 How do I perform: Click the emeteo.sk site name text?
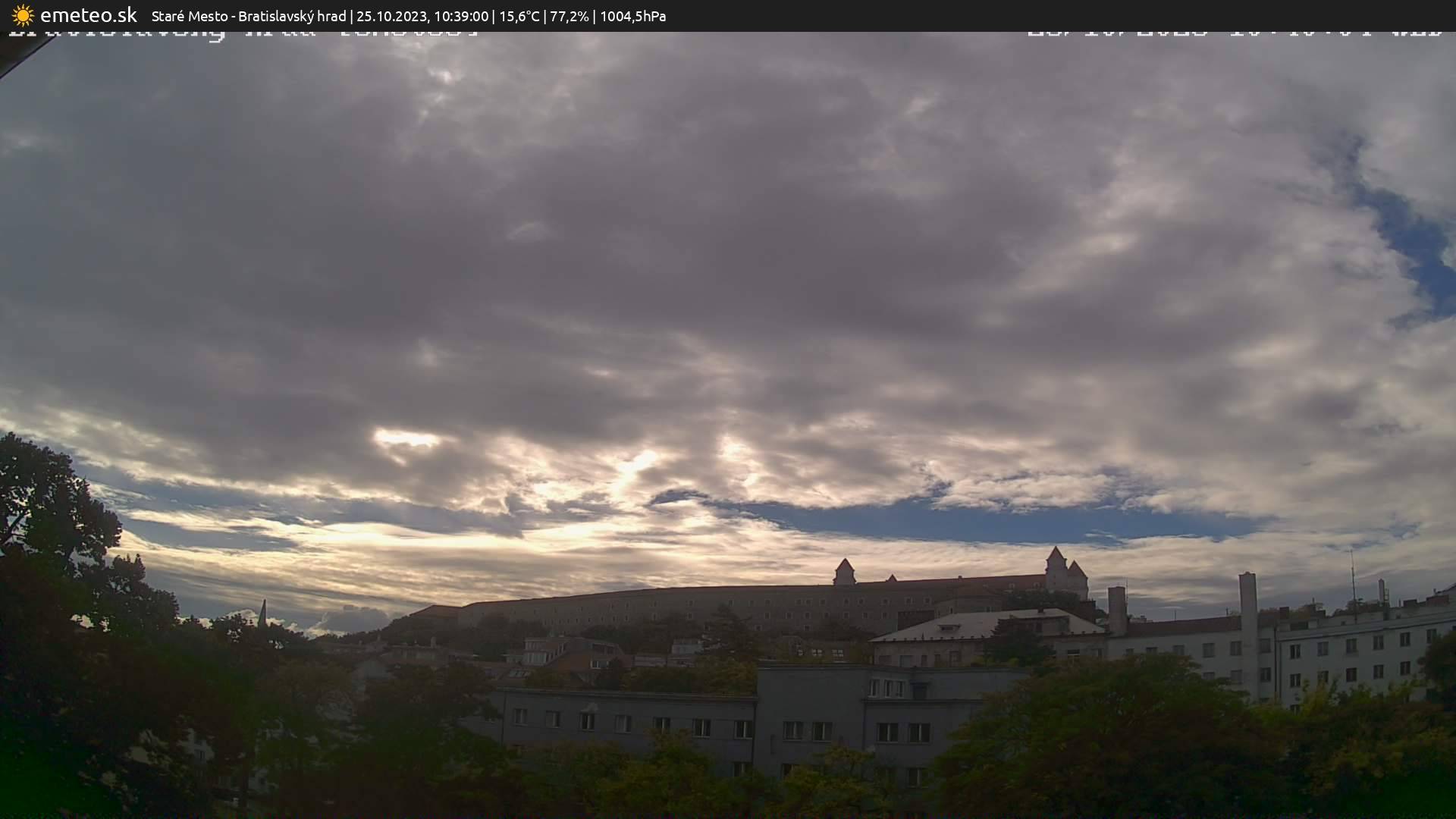coord(88,15)
